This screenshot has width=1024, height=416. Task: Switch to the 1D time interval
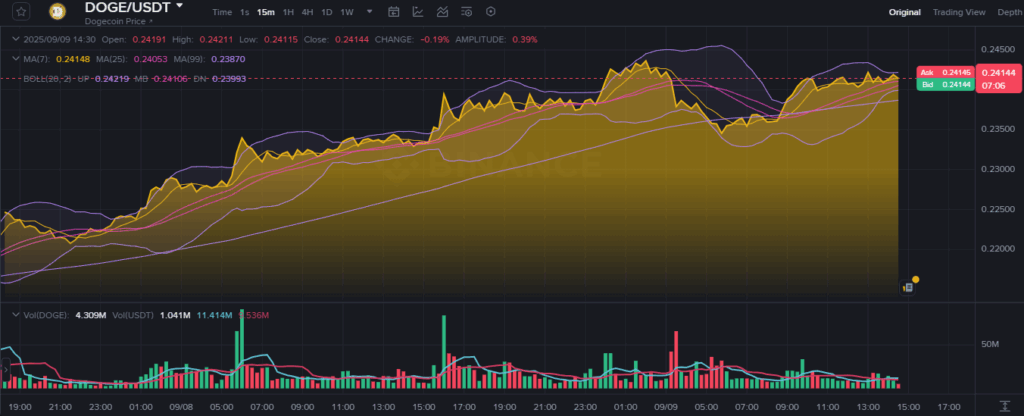pyautogui.click(x=326, y=12)
